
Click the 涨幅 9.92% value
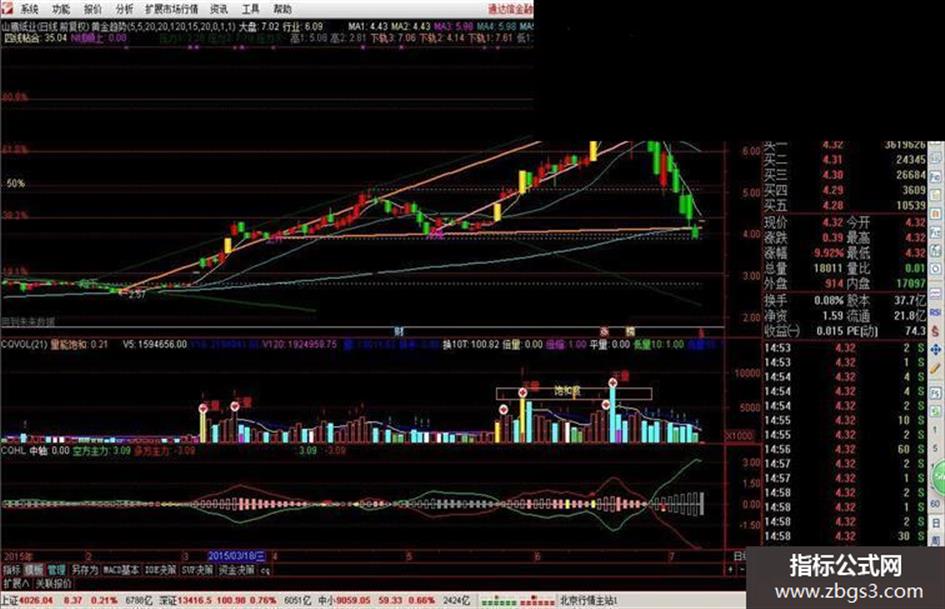829,253
